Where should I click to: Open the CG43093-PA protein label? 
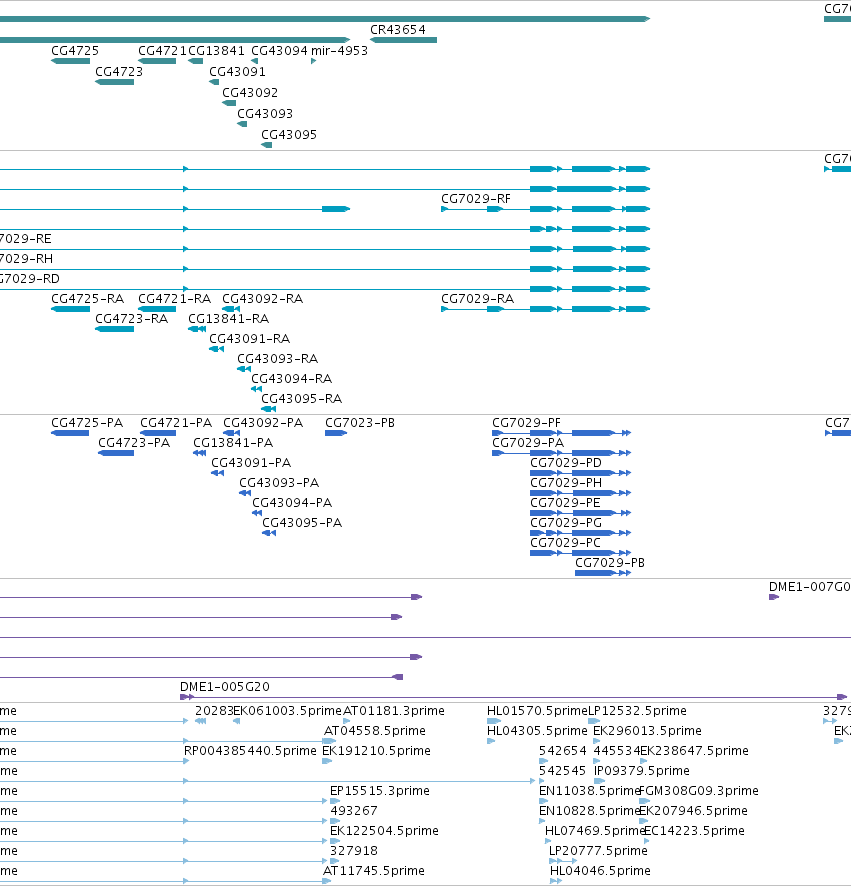point(279,483)
